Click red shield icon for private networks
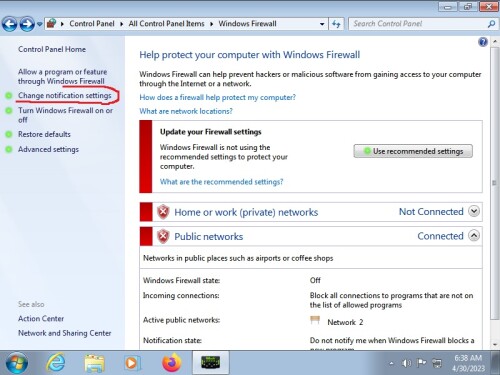500x375 pixels. pyautogui.click(x=163, y=212)
